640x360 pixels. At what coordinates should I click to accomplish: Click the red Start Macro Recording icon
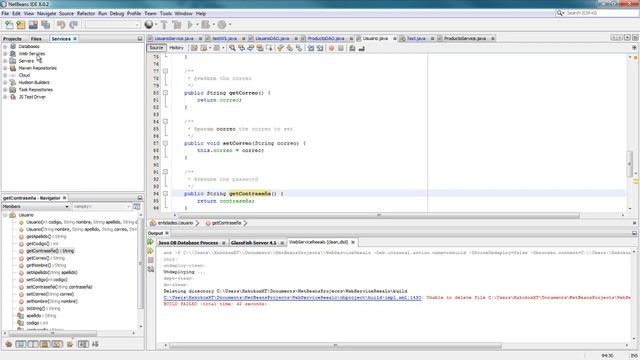[331, 48]
